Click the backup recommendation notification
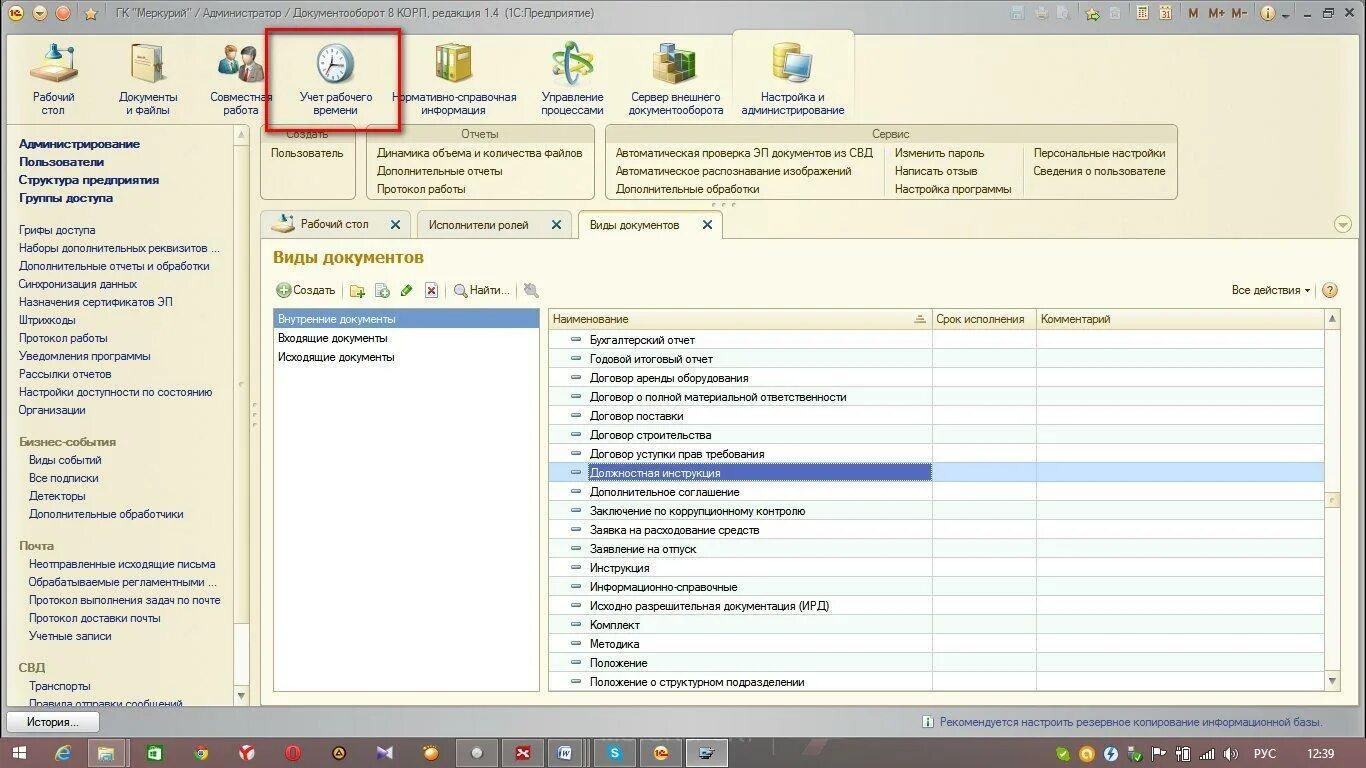 [1122, 722]
